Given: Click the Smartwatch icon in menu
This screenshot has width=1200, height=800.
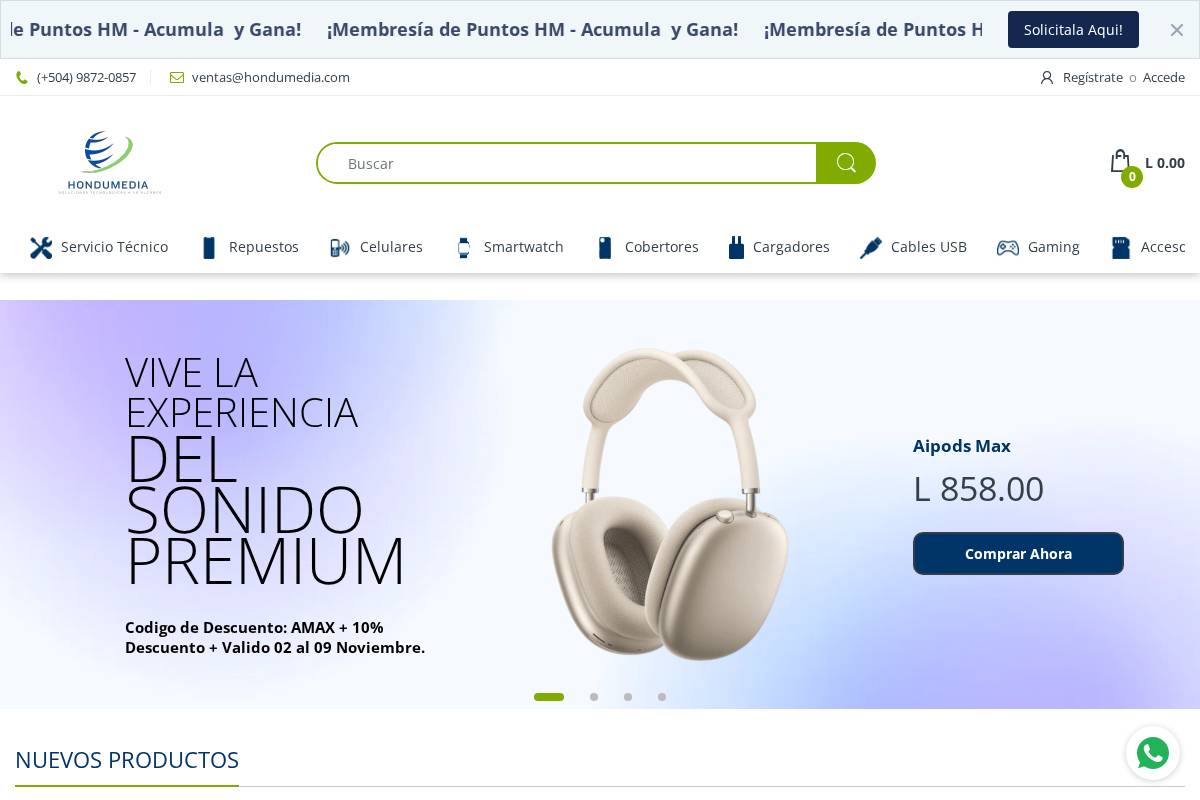Looking at the screenshot, I should [x=464, y=248].
